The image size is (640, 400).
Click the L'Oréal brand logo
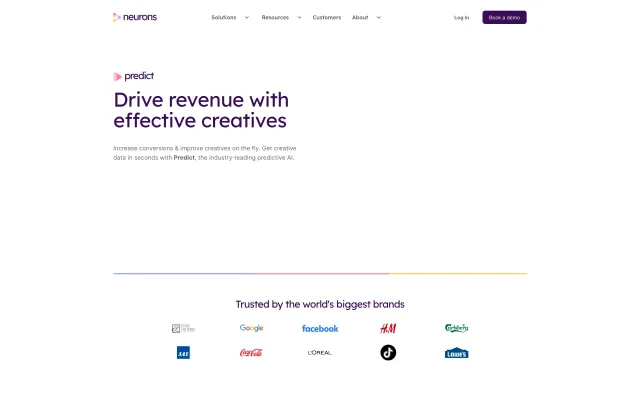coord(320,353)
